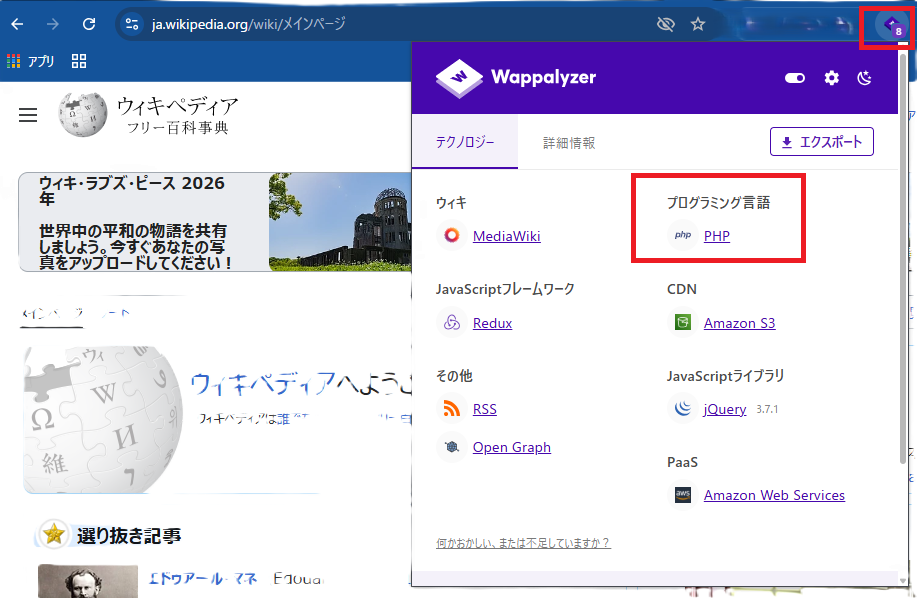Viewport: 917px width, 598px height.
Task: Reload the Wikipedia page
Action: tap(89, 24)
